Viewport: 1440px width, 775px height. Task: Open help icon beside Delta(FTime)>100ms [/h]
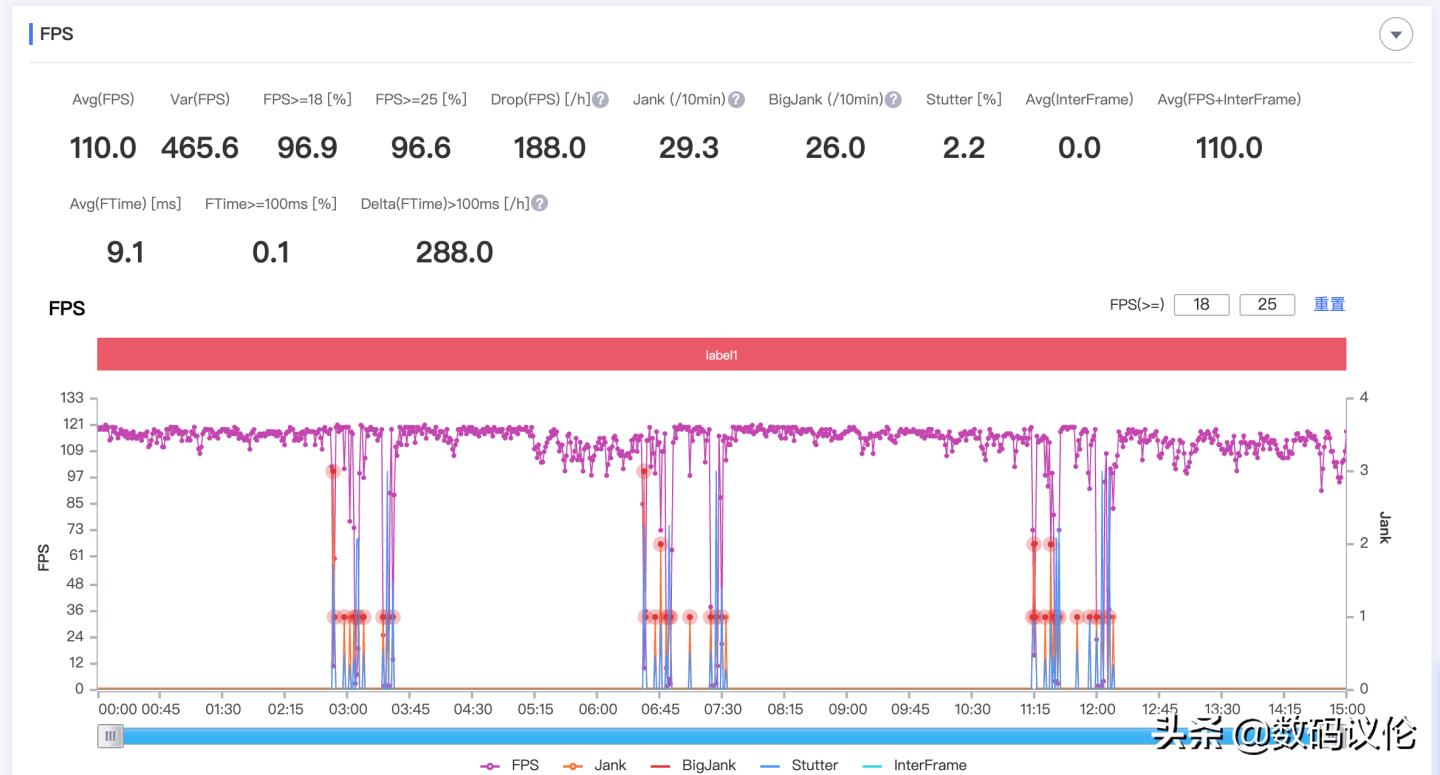click(x=539, y=204)
